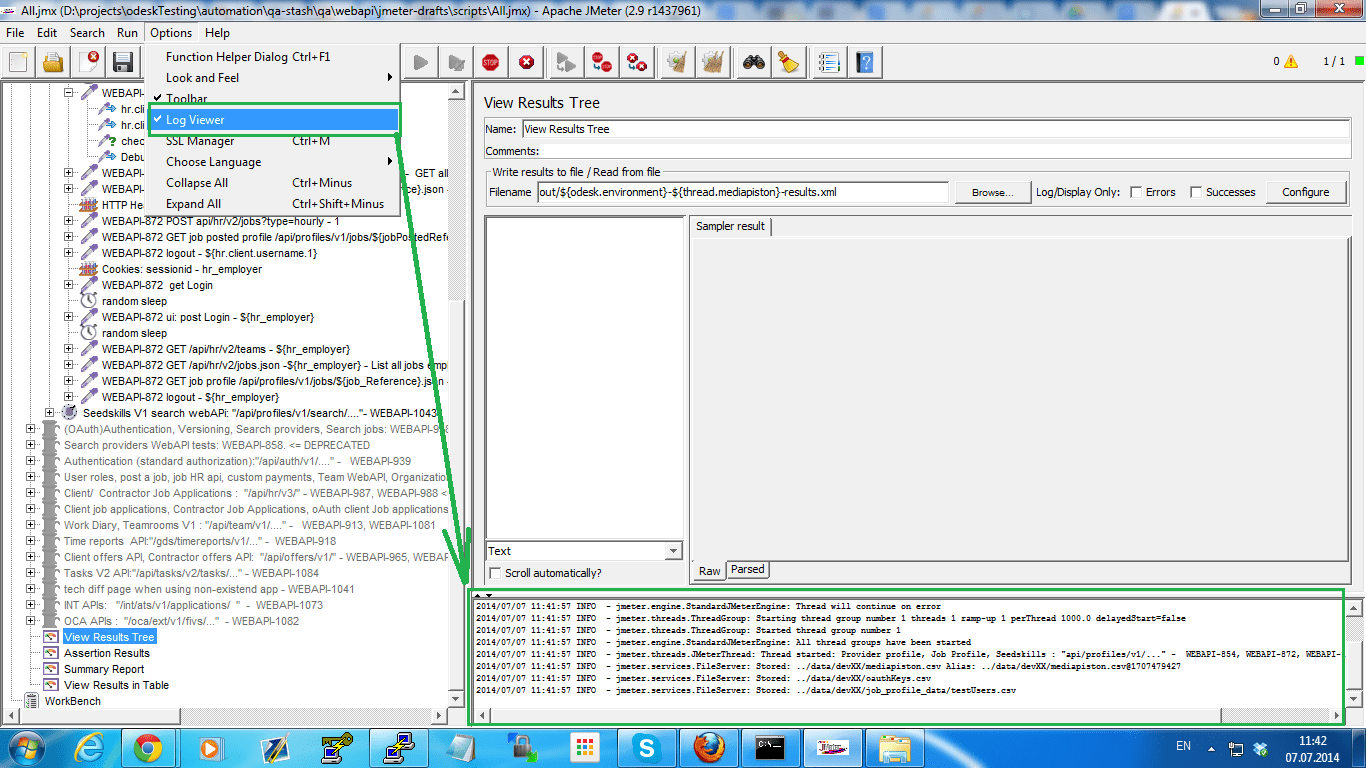Expand the OCA APIs node
Image resolution: width=1366 pixels, height=768 pixels.
31,621
